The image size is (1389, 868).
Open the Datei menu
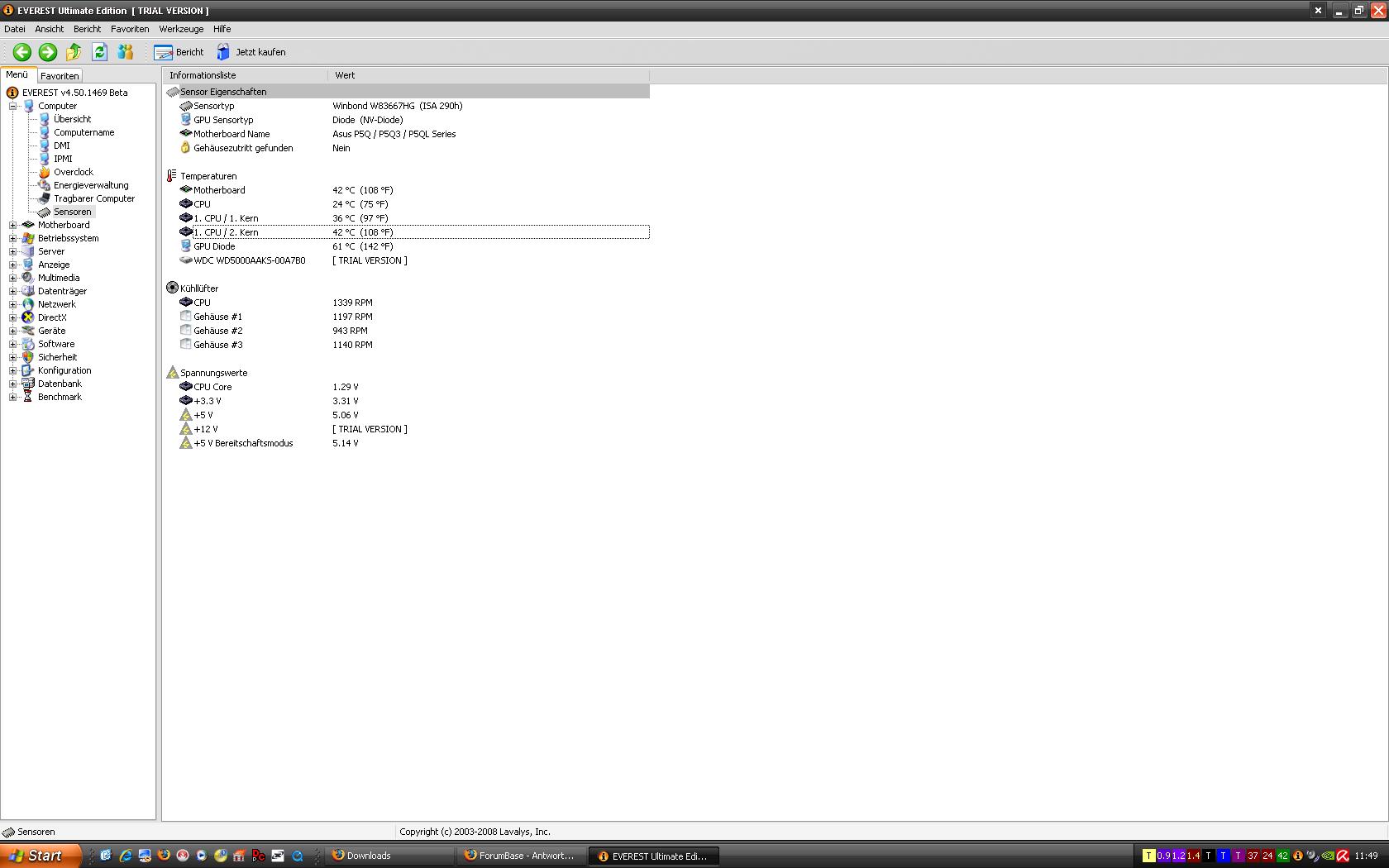(x=15, y=29)
